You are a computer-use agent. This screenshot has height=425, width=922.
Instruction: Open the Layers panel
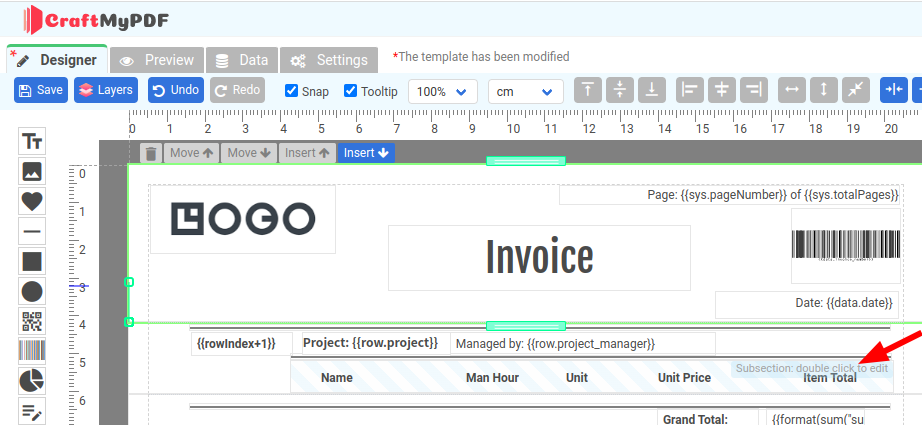(104, 90)
